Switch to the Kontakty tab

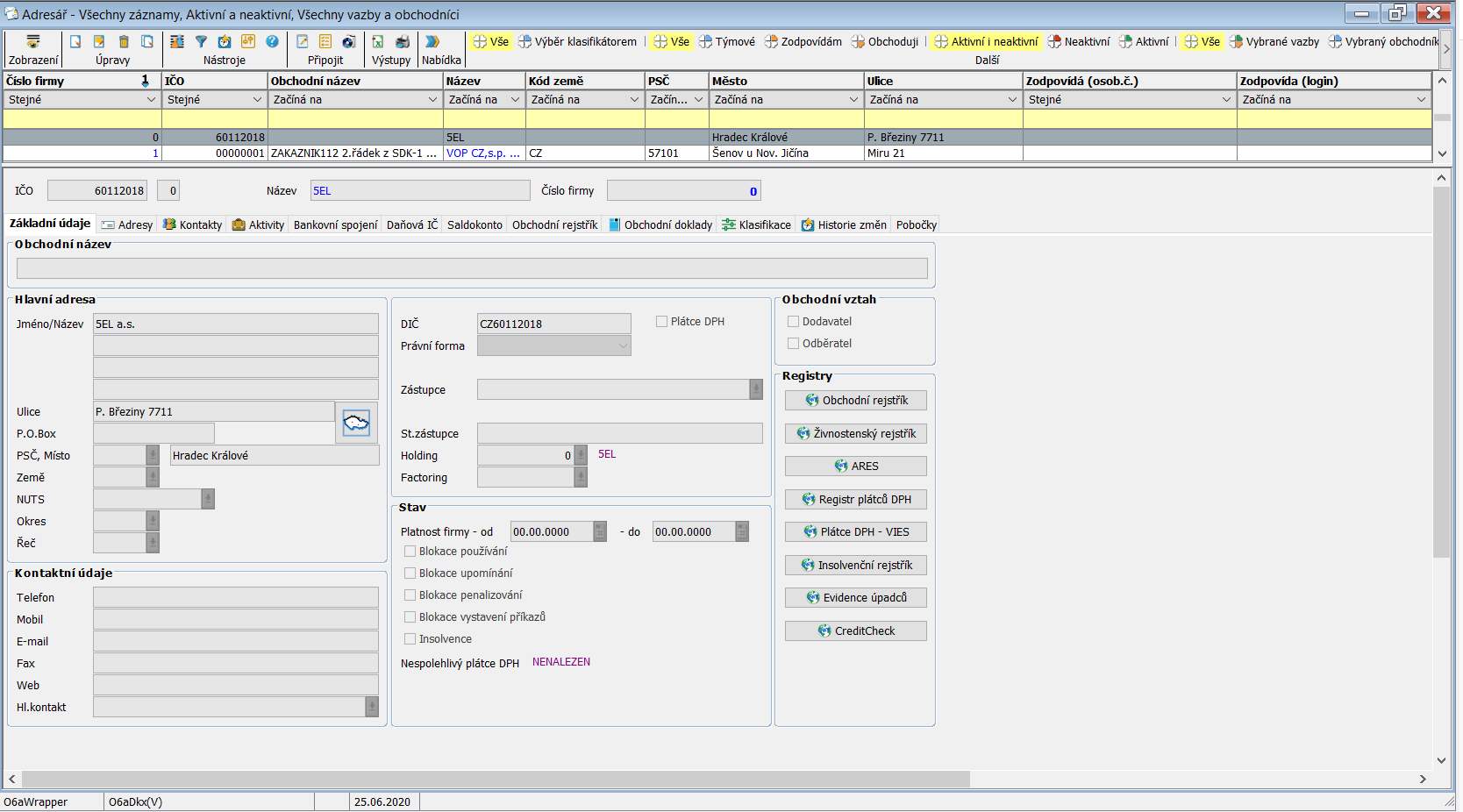[x=193, y=225]
